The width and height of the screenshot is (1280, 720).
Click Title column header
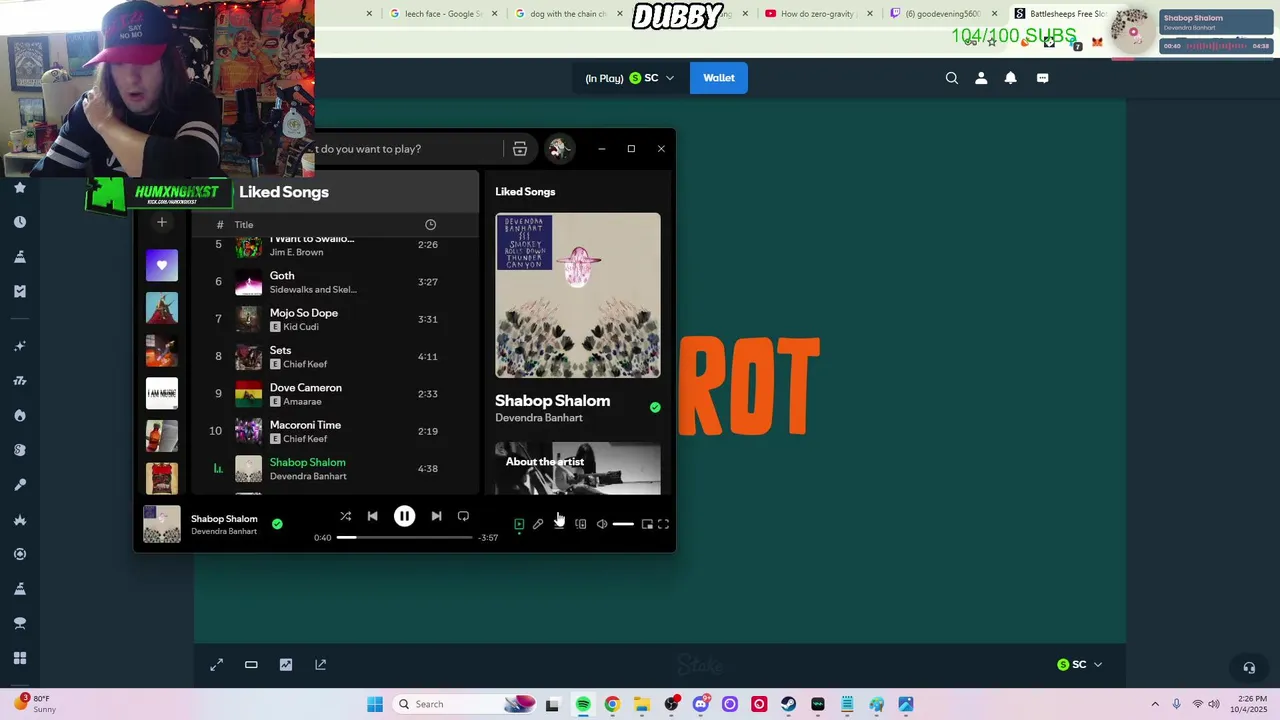point(244,225)
